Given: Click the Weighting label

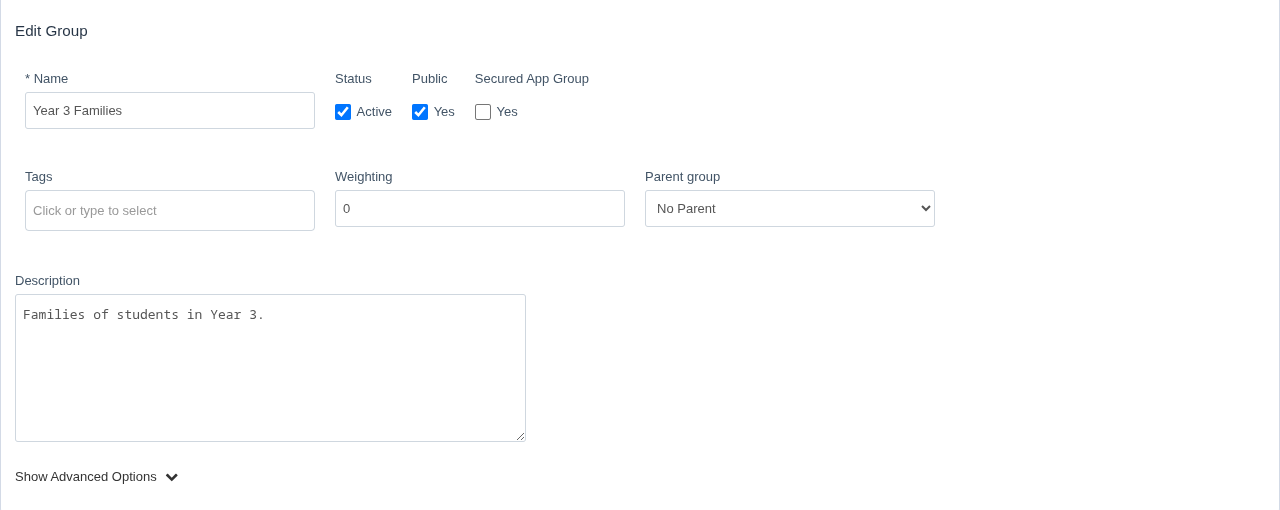Looking at the screenshot, I should (x=364, y=177).
